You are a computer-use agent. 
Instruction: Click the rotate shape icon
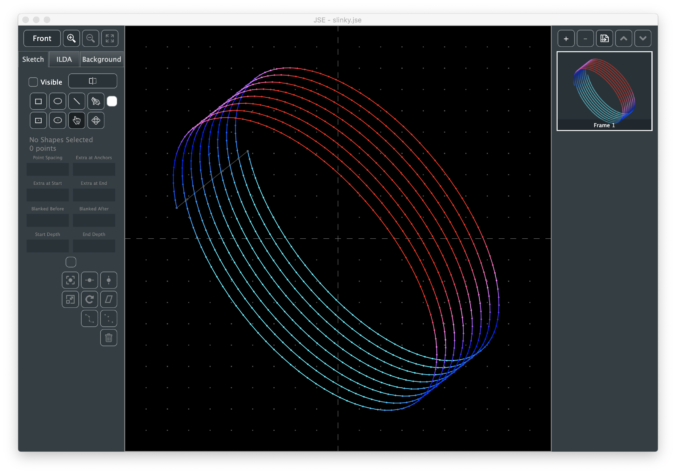click(x=89, y=299)
